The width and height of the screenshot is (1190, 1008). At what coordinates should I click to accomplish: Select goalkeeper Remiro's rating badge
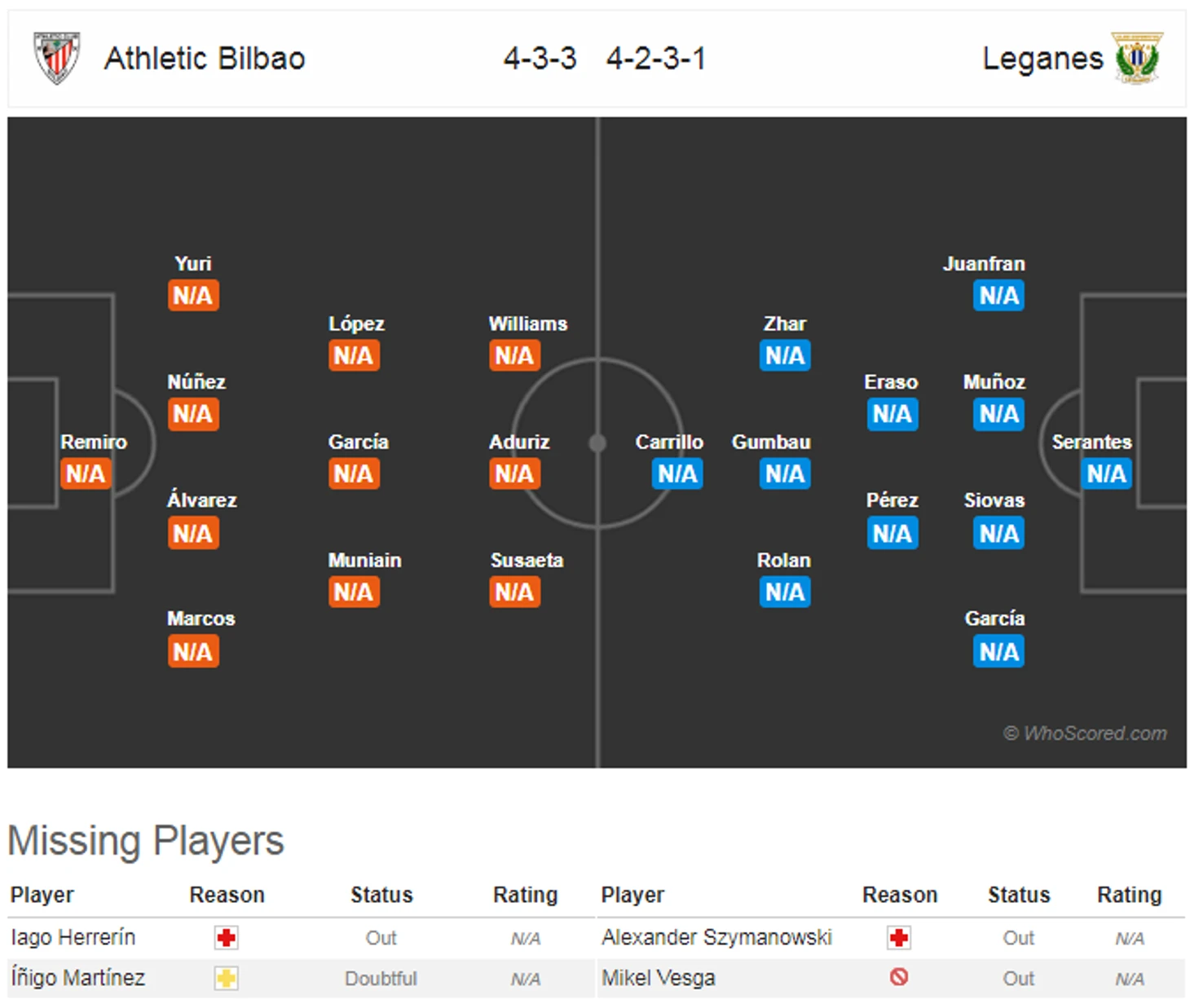tap(86, 473)
